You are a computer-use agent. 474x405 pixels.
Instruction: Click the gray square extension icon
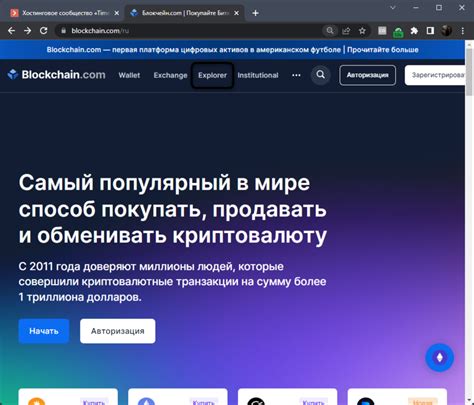pyautogui.click(x=382, y=31)
